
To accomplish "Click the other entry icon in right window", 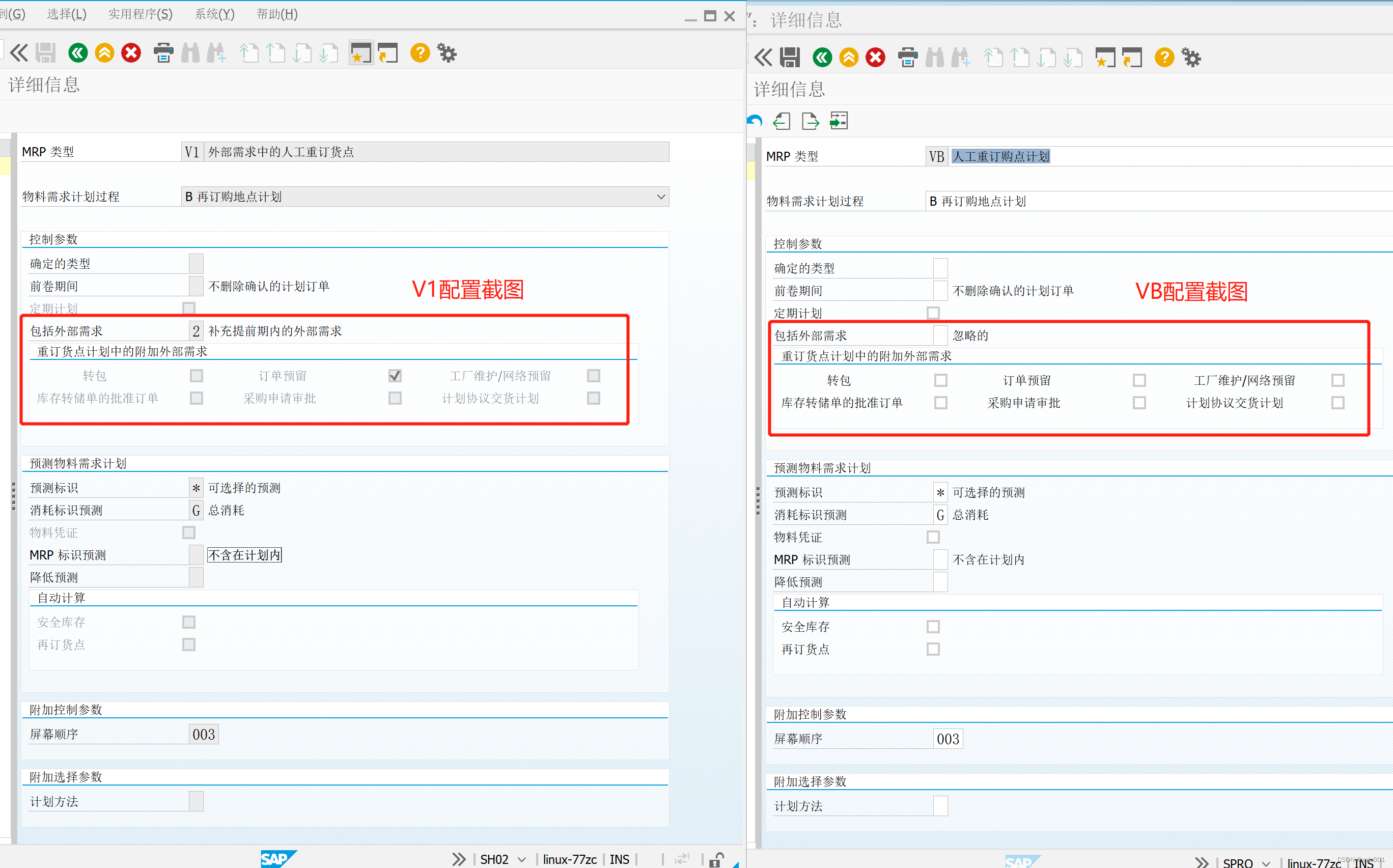I will [839, 121].
